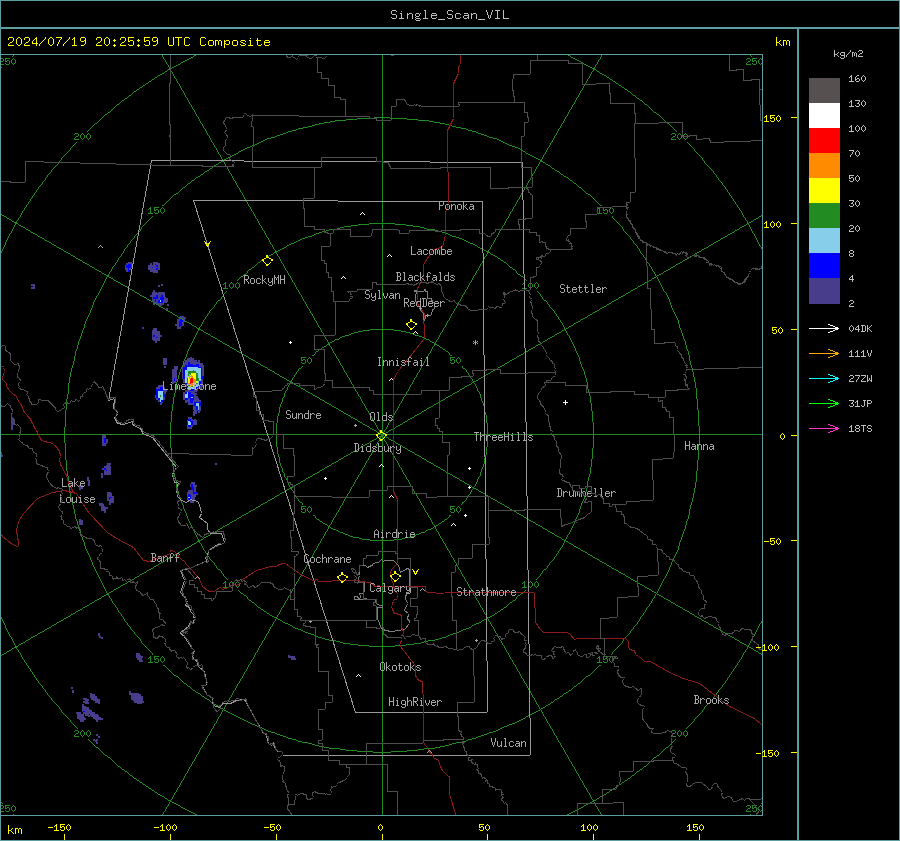Click the cyan 27ZW arrow in legend

[x=824, y=378]
